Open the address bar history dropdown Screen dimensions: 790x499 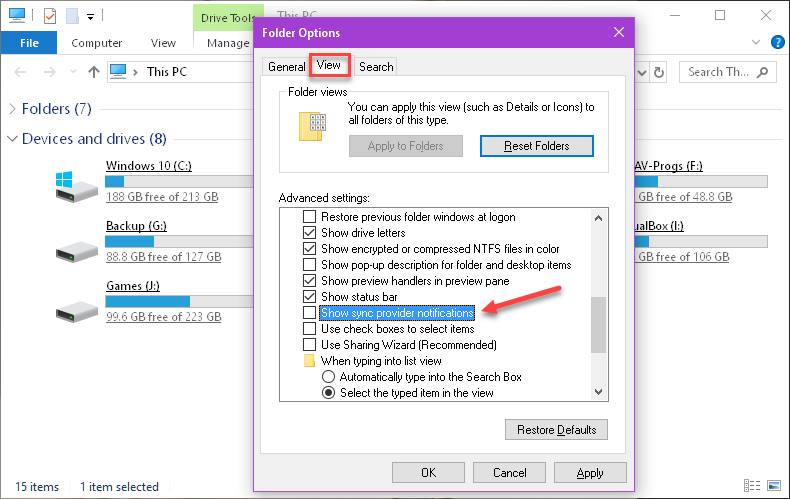click(x=641, y=73)
